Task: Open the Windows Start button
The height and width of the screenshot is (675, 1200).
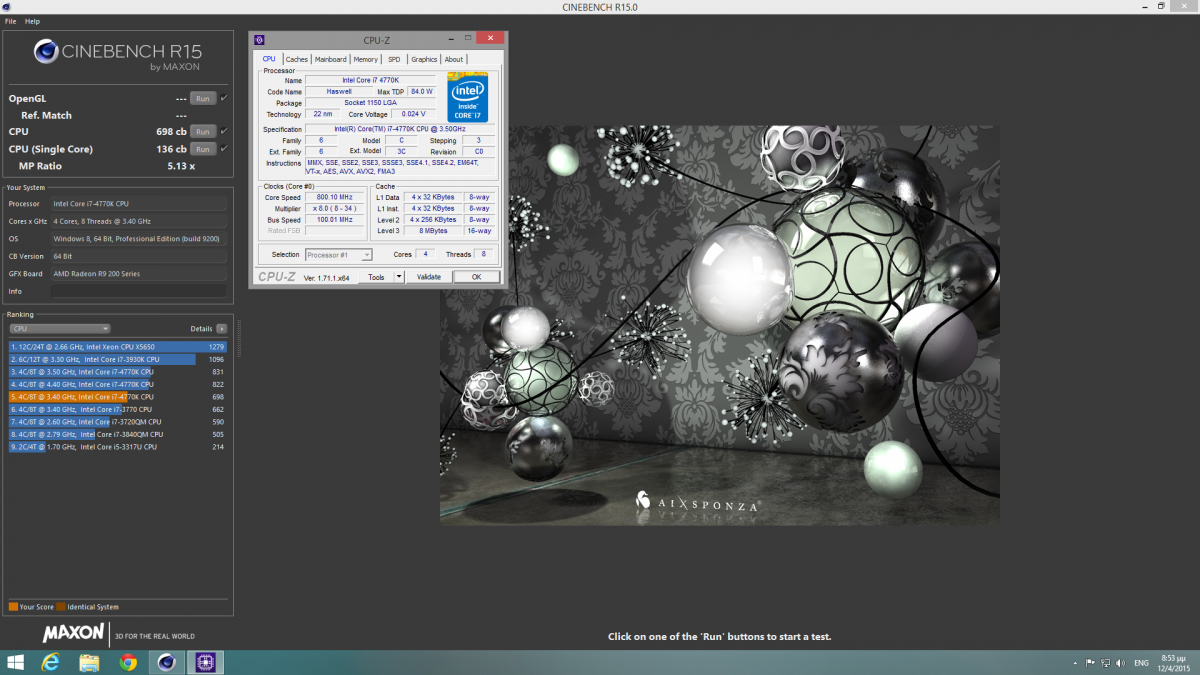Action: pos(16,663)
